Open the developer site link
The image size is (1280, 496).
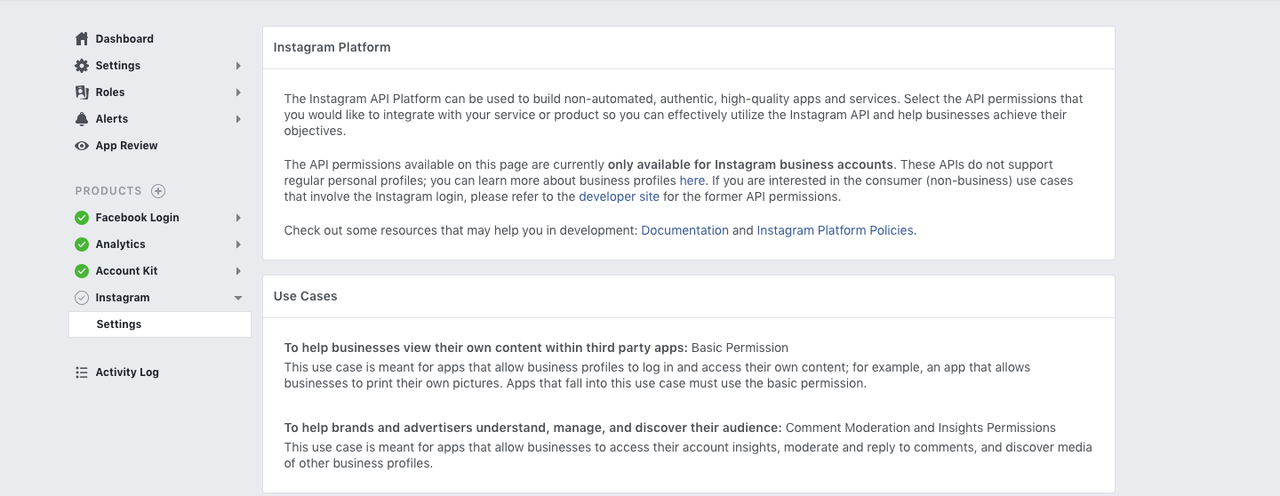[619, 197]
